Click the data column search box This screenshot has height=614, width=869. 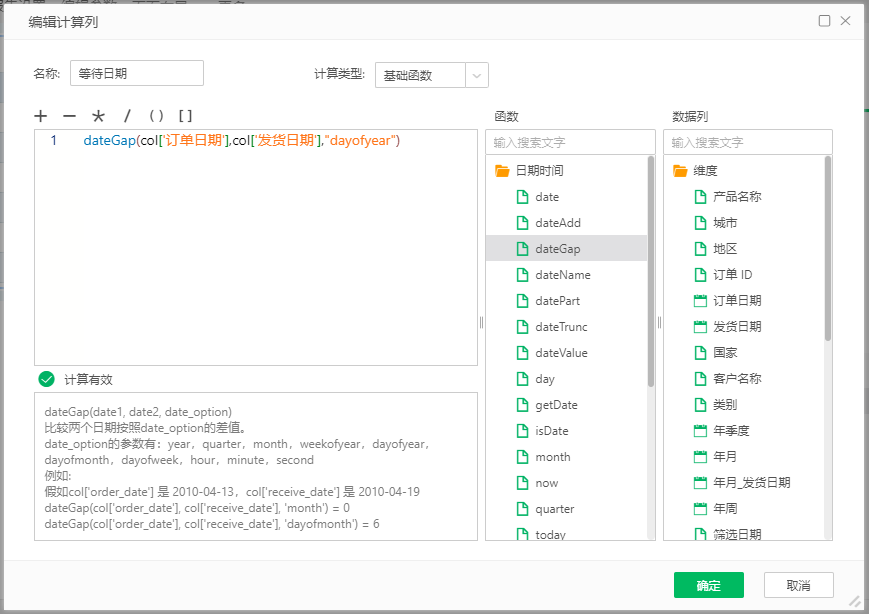pyautogui.click(x=747, y=143)
